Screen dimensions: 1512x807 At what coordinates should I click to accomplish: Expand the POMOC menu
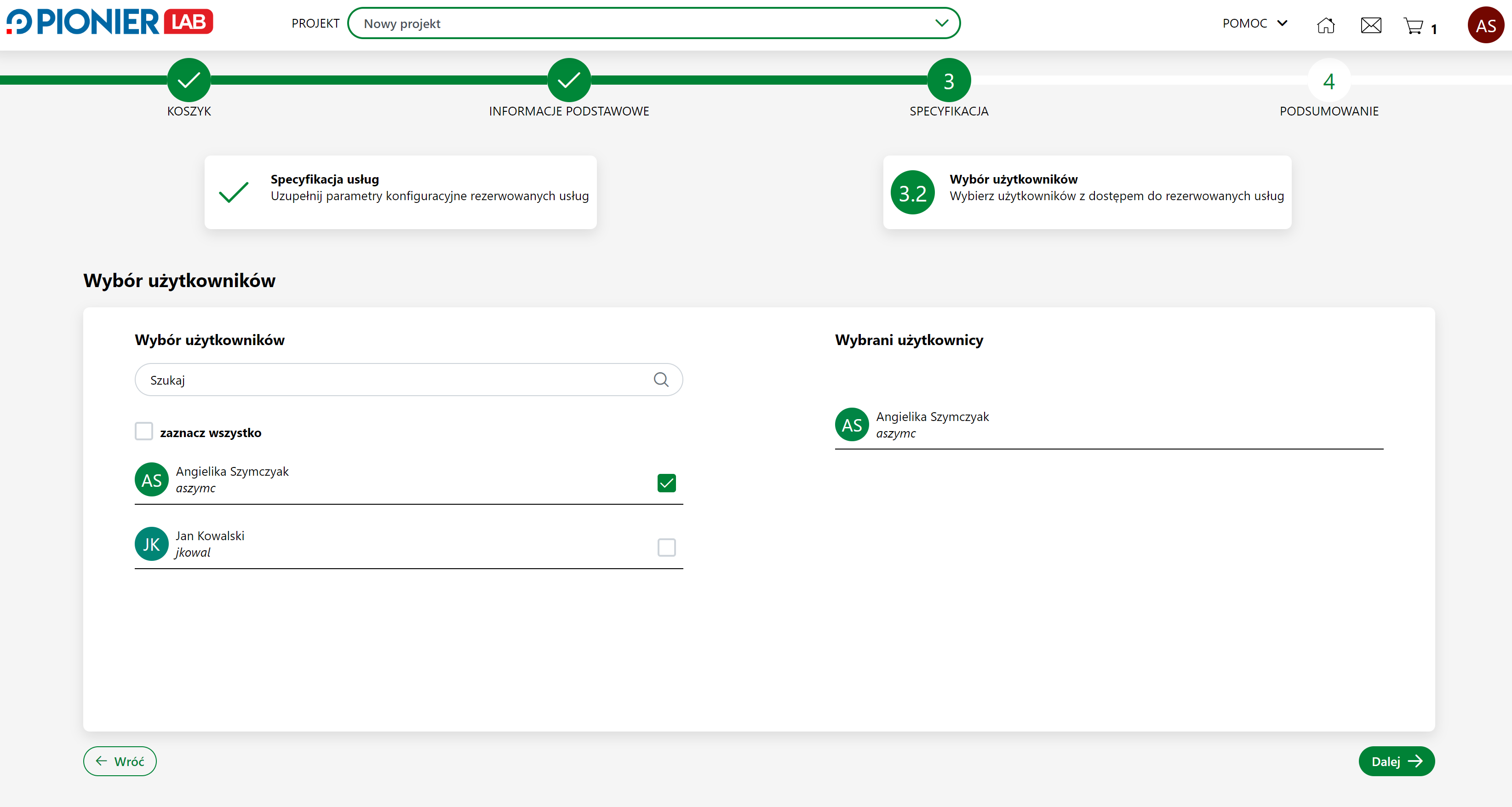tap(1255, 23)
